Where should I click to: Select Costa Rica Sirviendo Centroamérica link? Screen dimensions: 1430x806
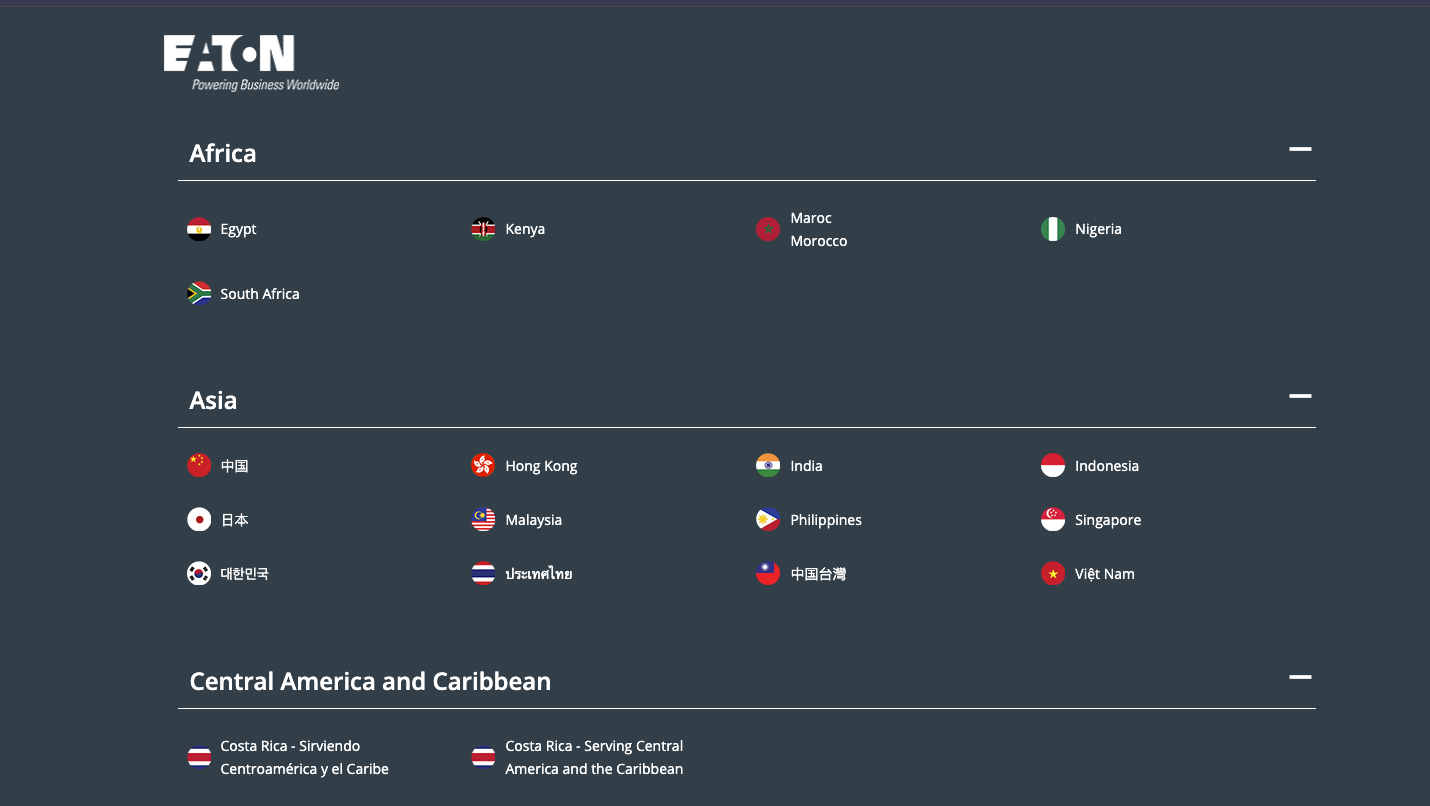[x=304, y=758]
